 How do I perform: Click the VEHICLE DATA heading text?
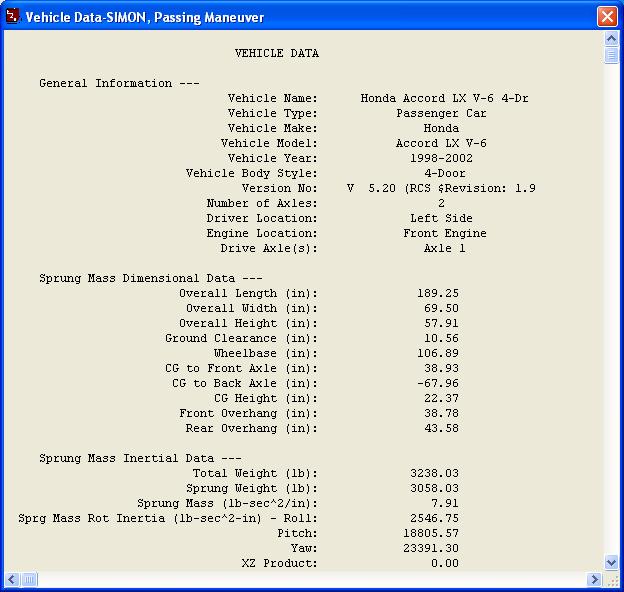pyautogui.click(x=277, y=53)
